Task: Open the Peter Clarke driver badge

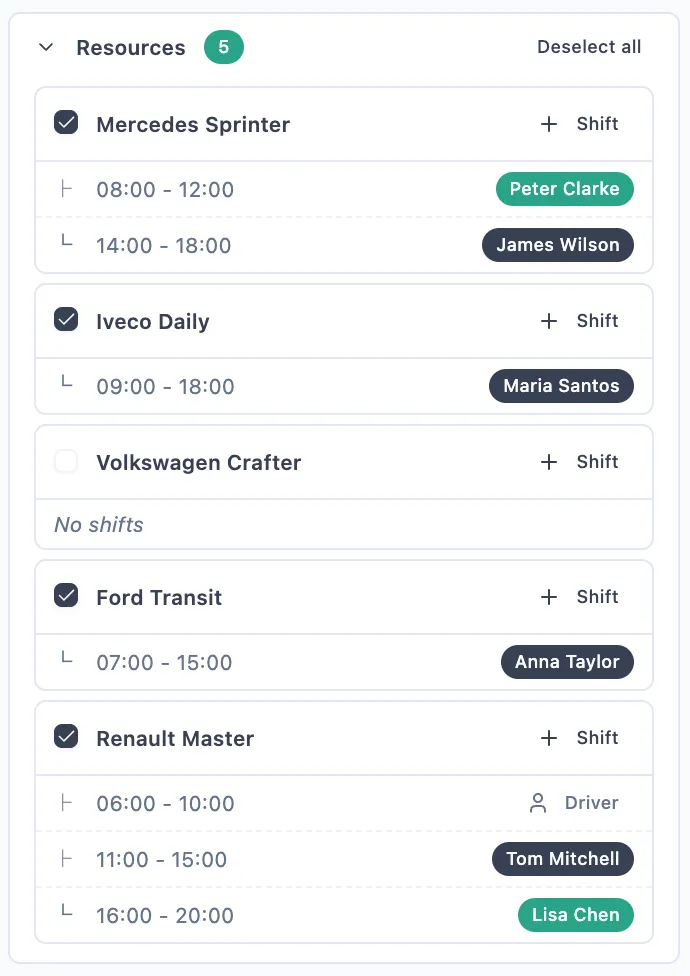Action: pos(564,189)
